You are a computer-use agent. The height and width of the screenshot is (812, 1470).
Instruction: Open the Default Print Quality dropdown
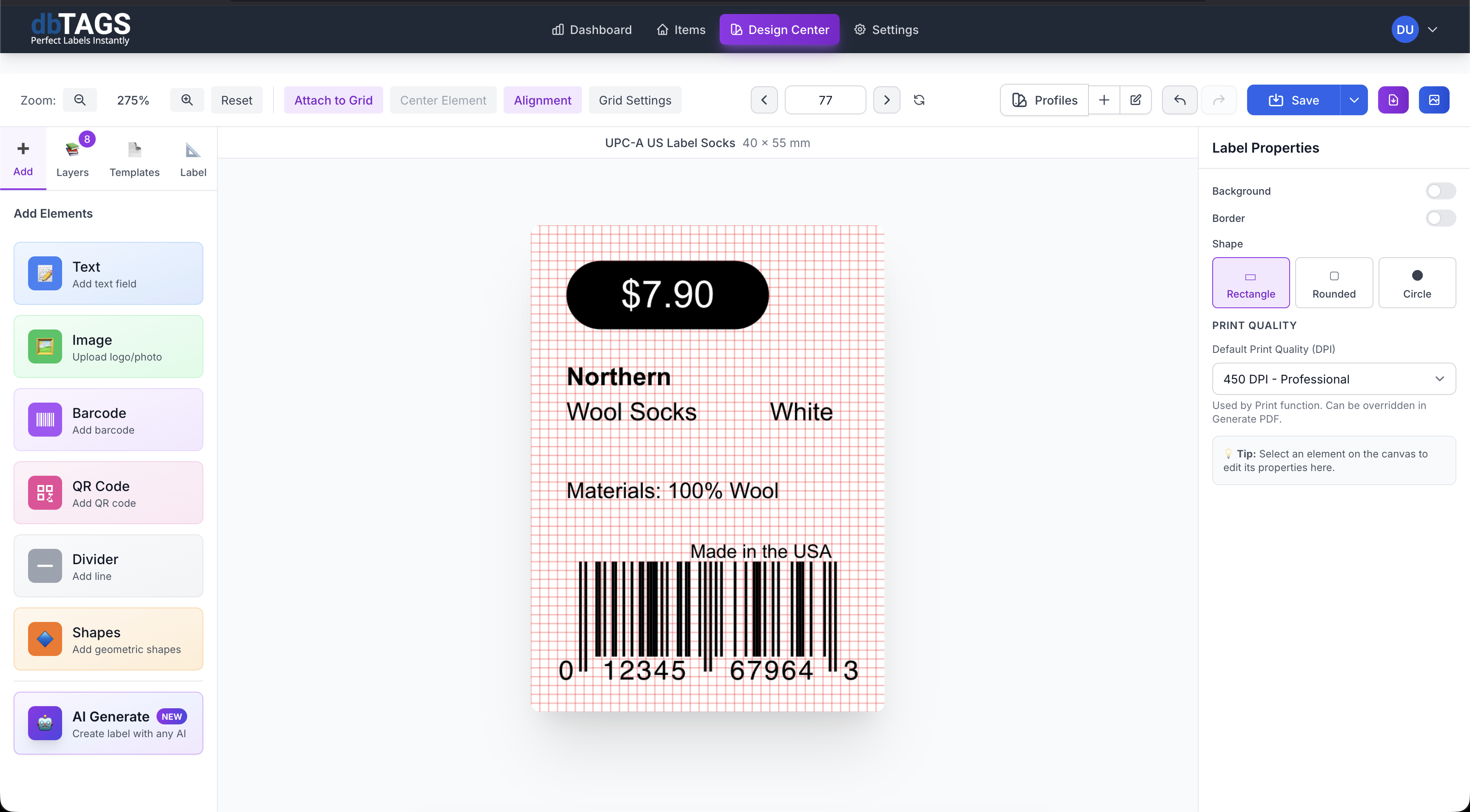tap(1333, 379)
